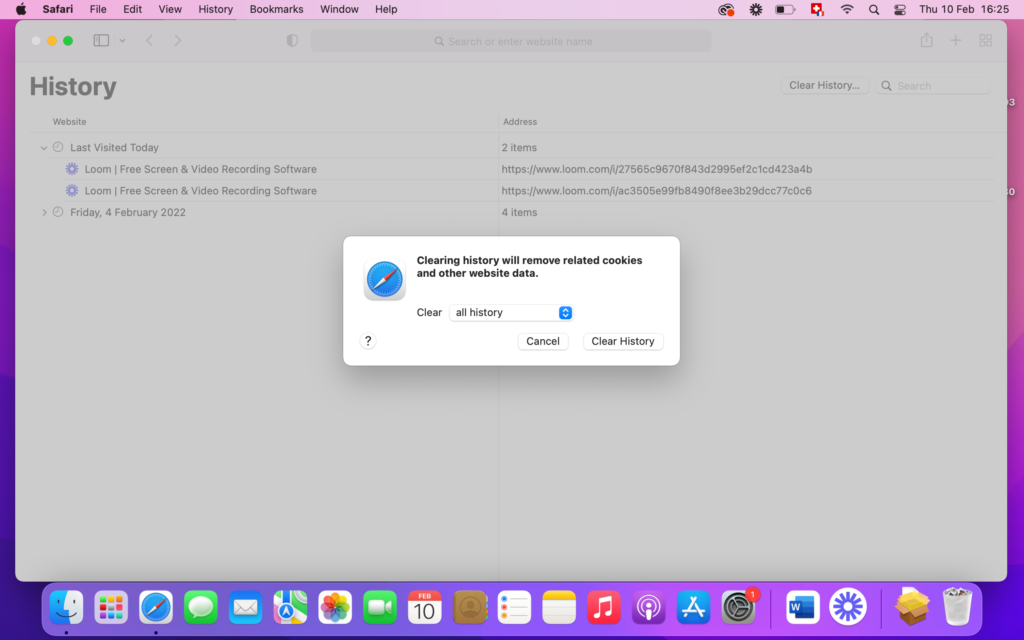1024x640 pixels.
Task: Open Control Center from menu bar
Action: pyautogui.click(x=900, y=9)
